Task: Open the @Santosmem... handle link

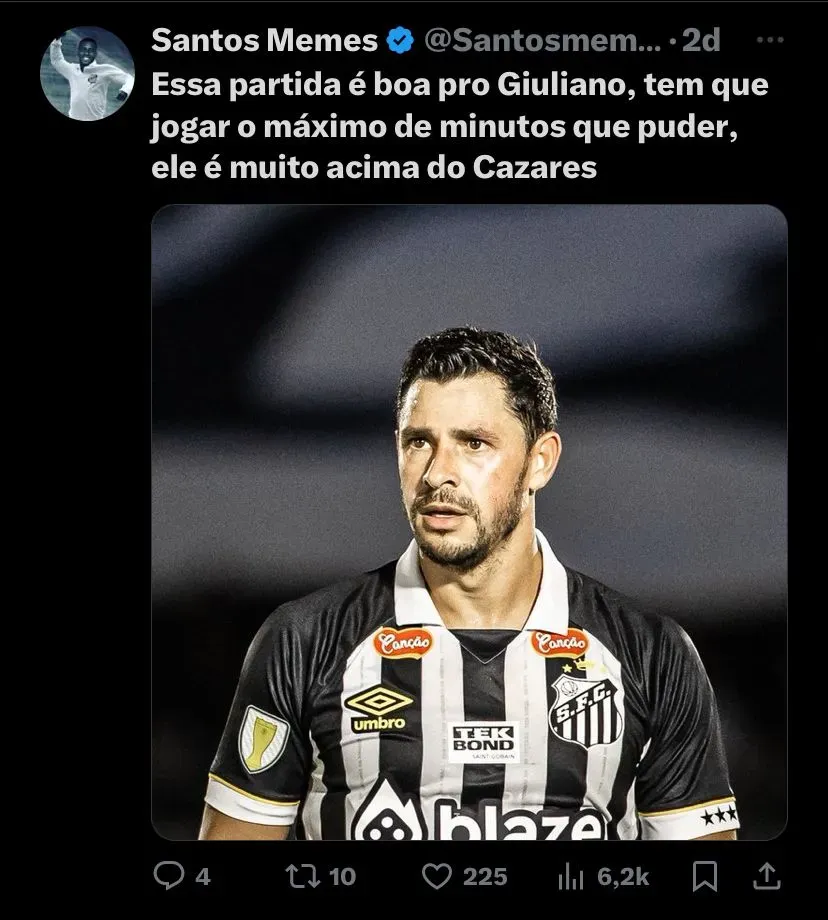Action: 542,40
